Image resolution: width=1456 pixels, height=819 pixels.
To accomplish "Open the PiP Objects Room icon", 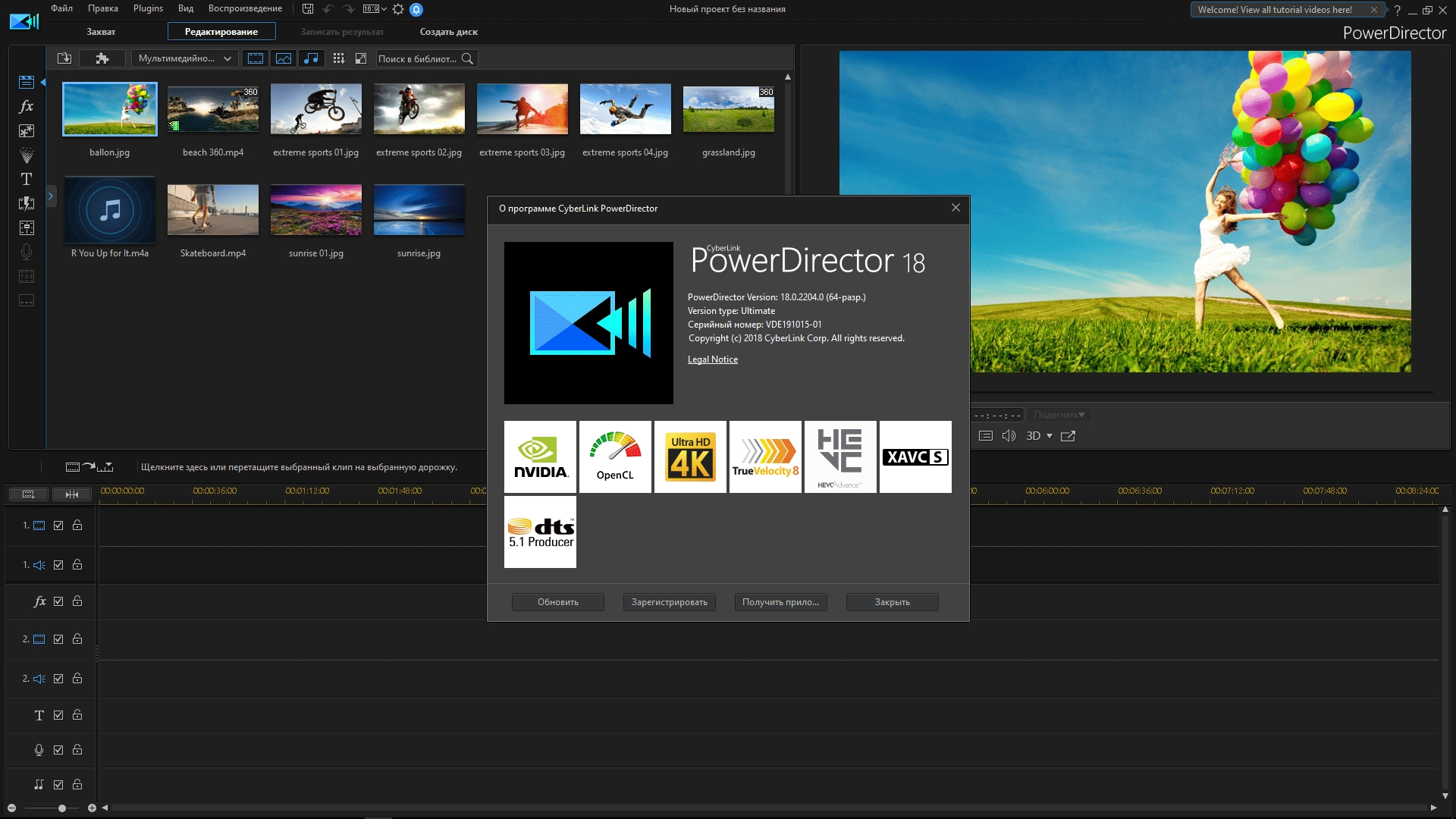I will coord(27,130).
